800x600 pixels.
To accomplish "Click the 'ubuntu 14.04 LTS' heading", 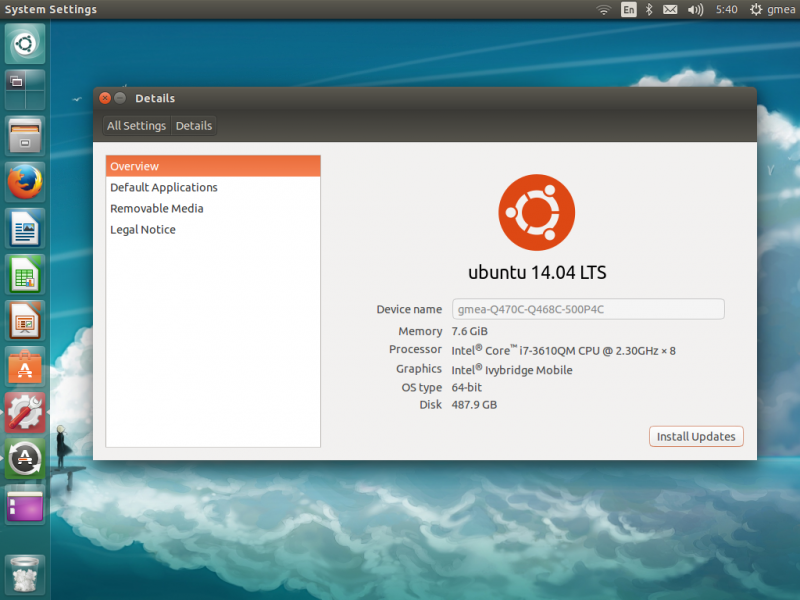I will coord(537,272).
